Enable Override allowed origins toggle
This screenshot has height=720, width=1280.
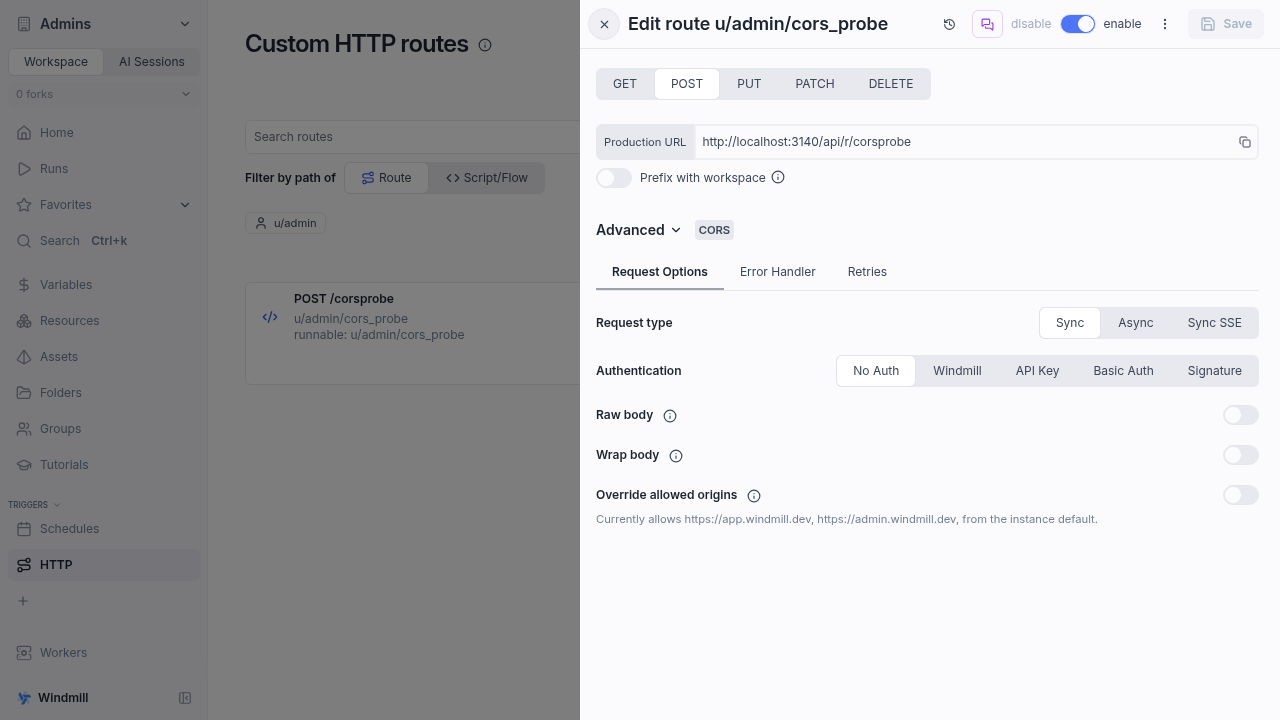click(x=1241, y=495)
